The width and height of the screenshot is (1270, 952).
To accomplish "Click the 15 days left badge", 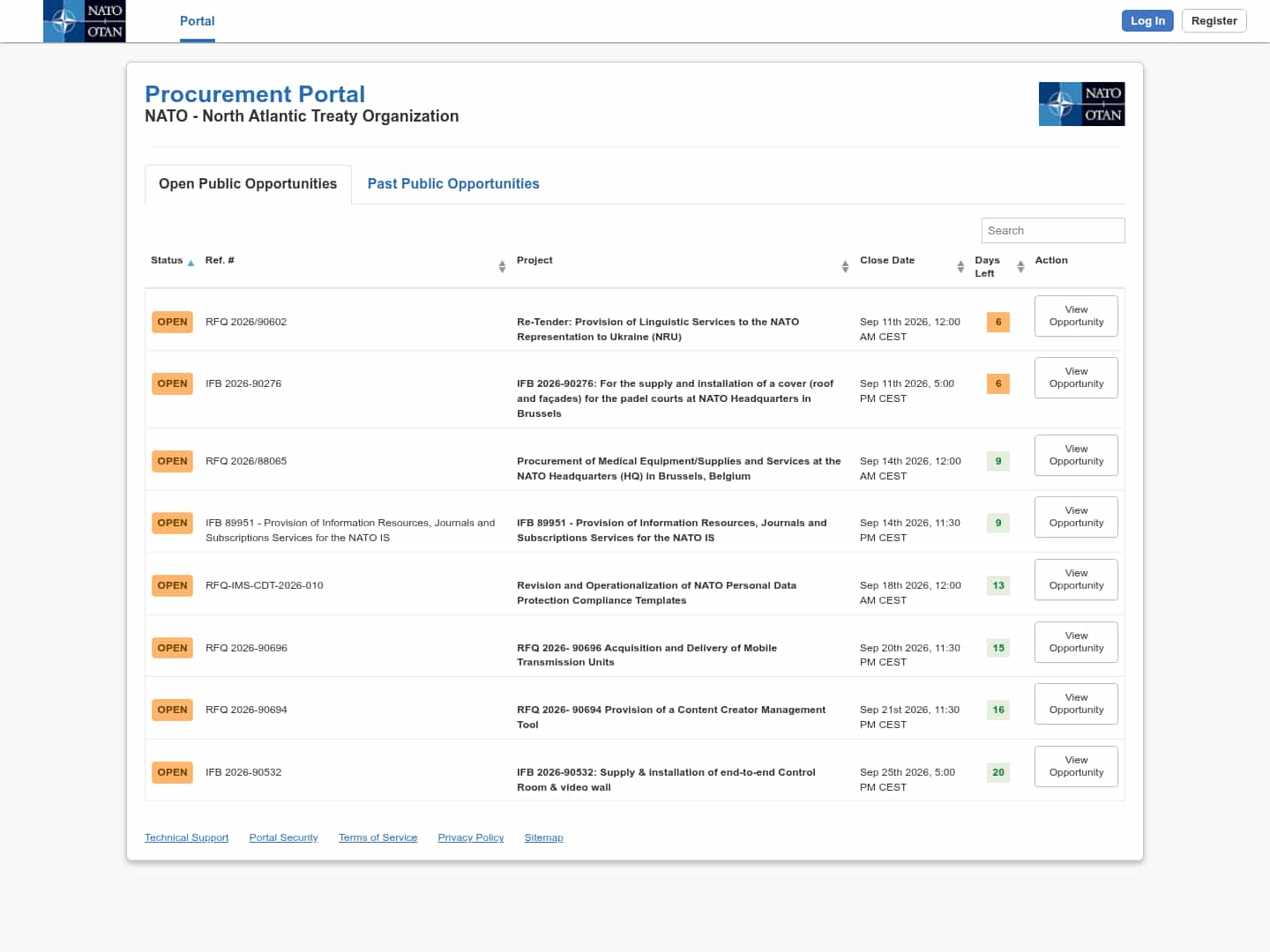I will click(998, 648).
